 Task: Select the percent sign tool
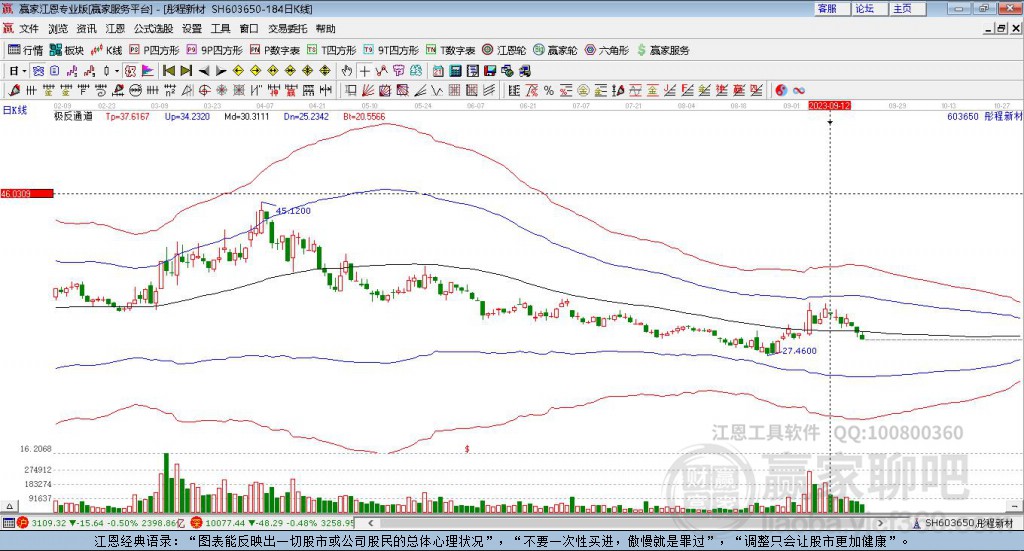point(549,90)
